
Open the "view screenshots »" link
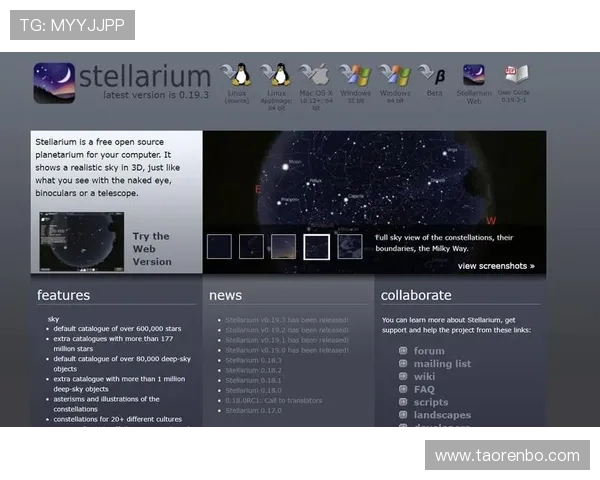[496, 266]
